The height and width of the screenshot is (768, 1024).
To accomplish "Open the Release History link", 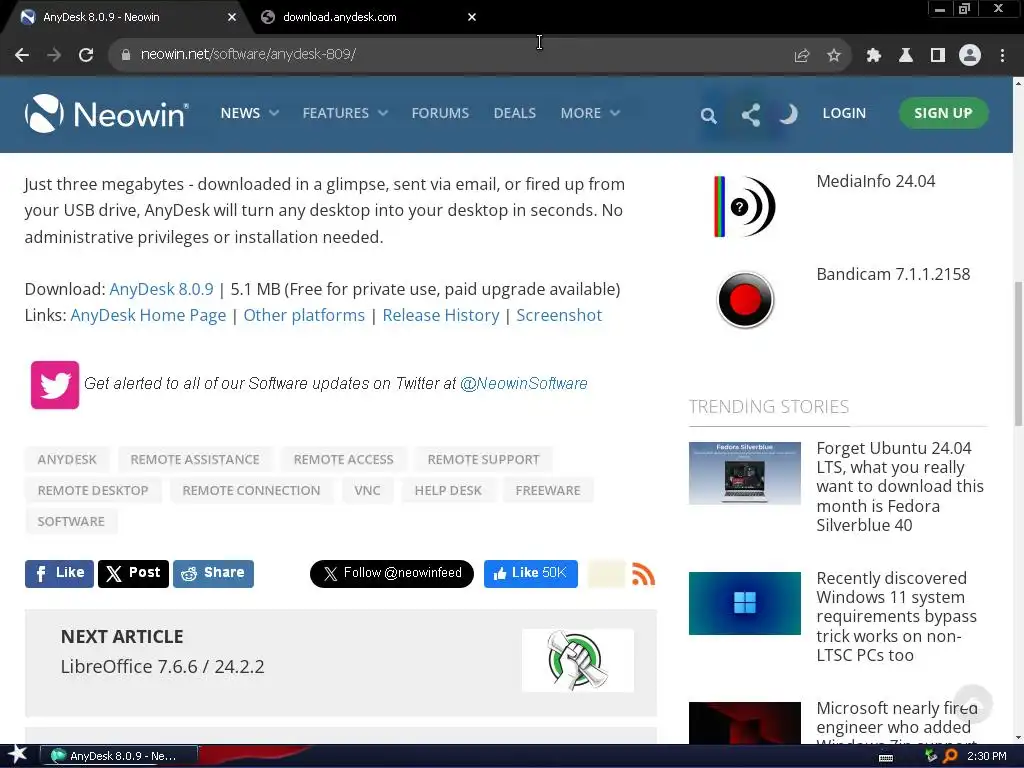I will [441, 315].
